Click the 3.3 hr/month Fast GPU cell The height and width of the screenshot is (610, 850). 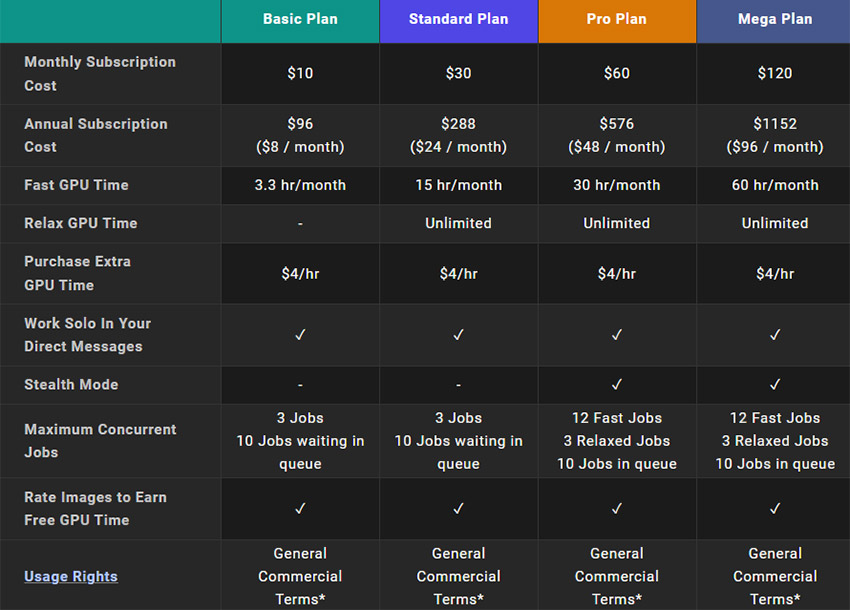click(x=300, y=185)
